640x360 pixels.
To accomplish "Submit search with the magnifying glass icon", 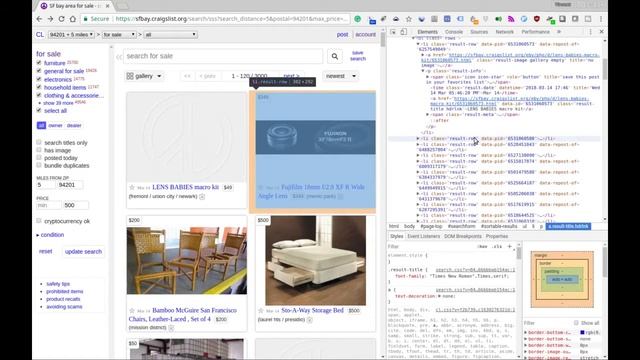I will [x=335, y=56].
